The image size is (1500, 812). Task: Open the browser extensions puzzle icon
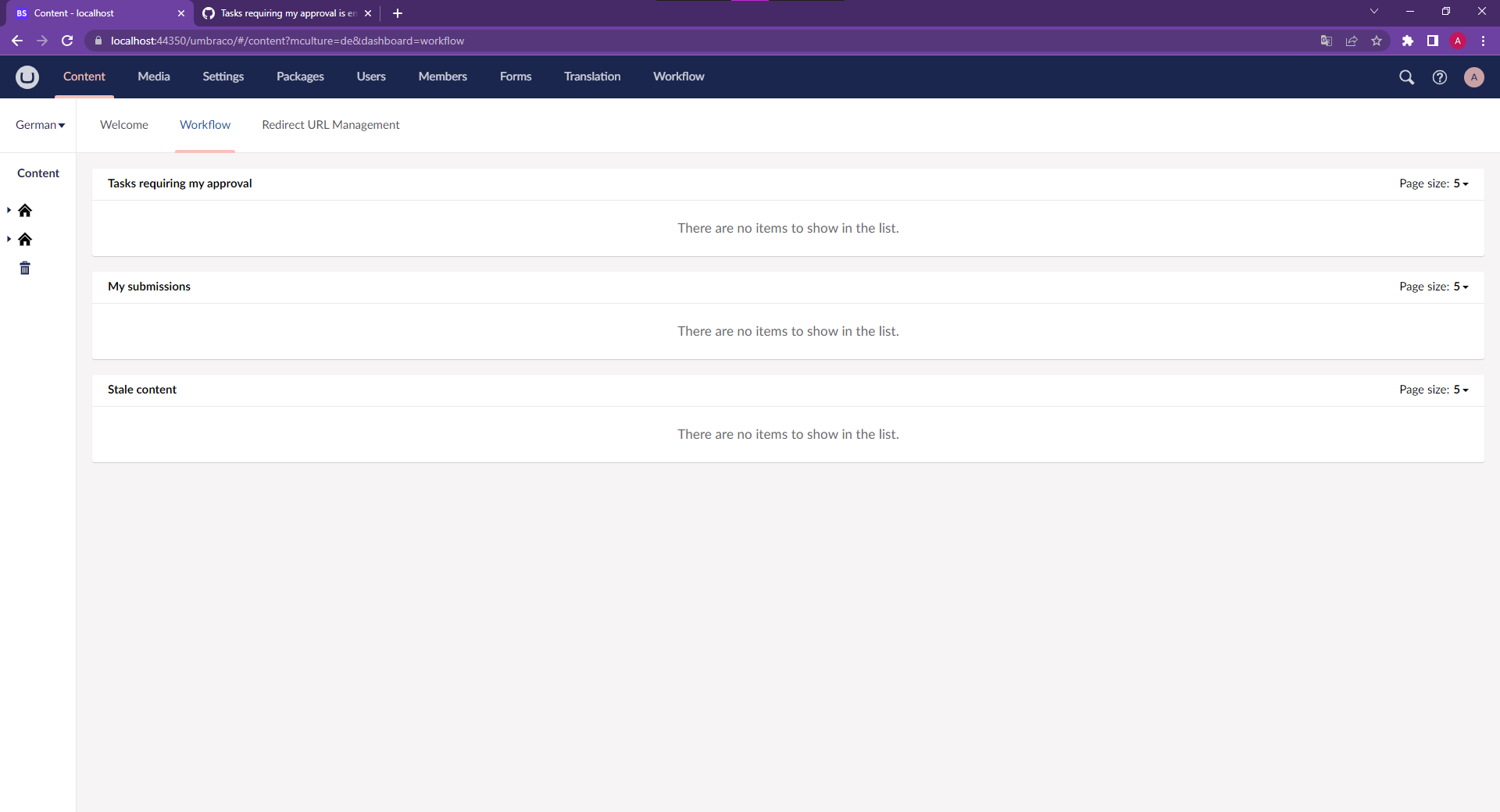pyautogui.click(x=1408, y=41)
